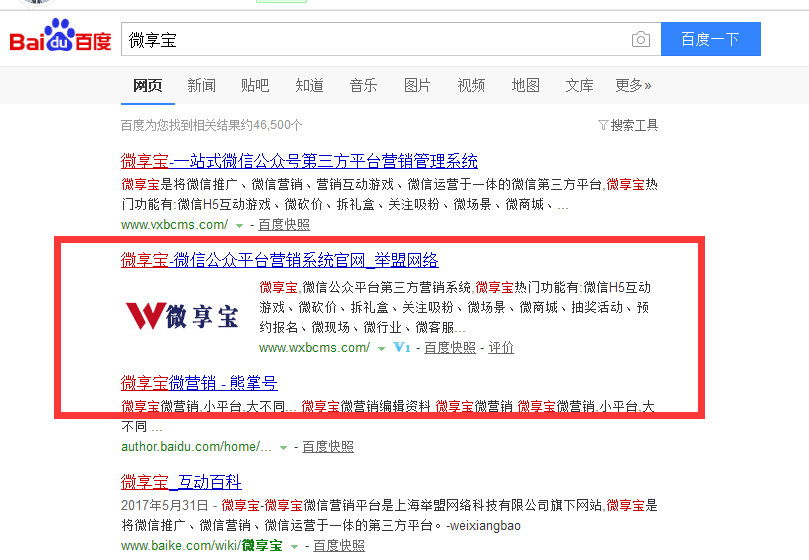Switch to the 音乐 tab
809x560 pixels.
(x=363, y=85)
